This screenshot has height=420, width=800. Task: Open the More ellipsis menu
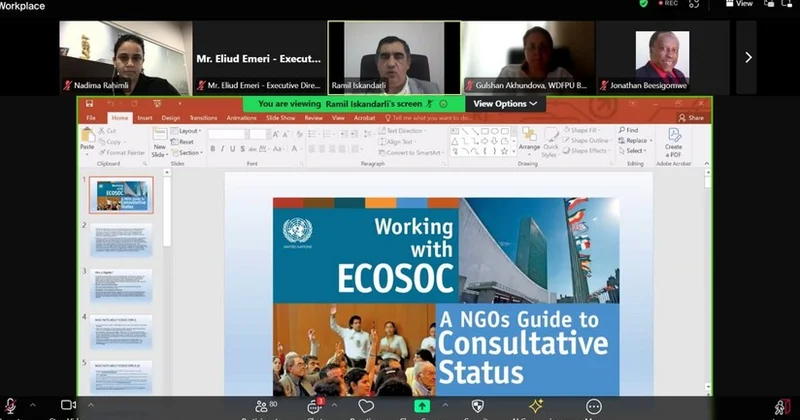[x=593, y=407]
